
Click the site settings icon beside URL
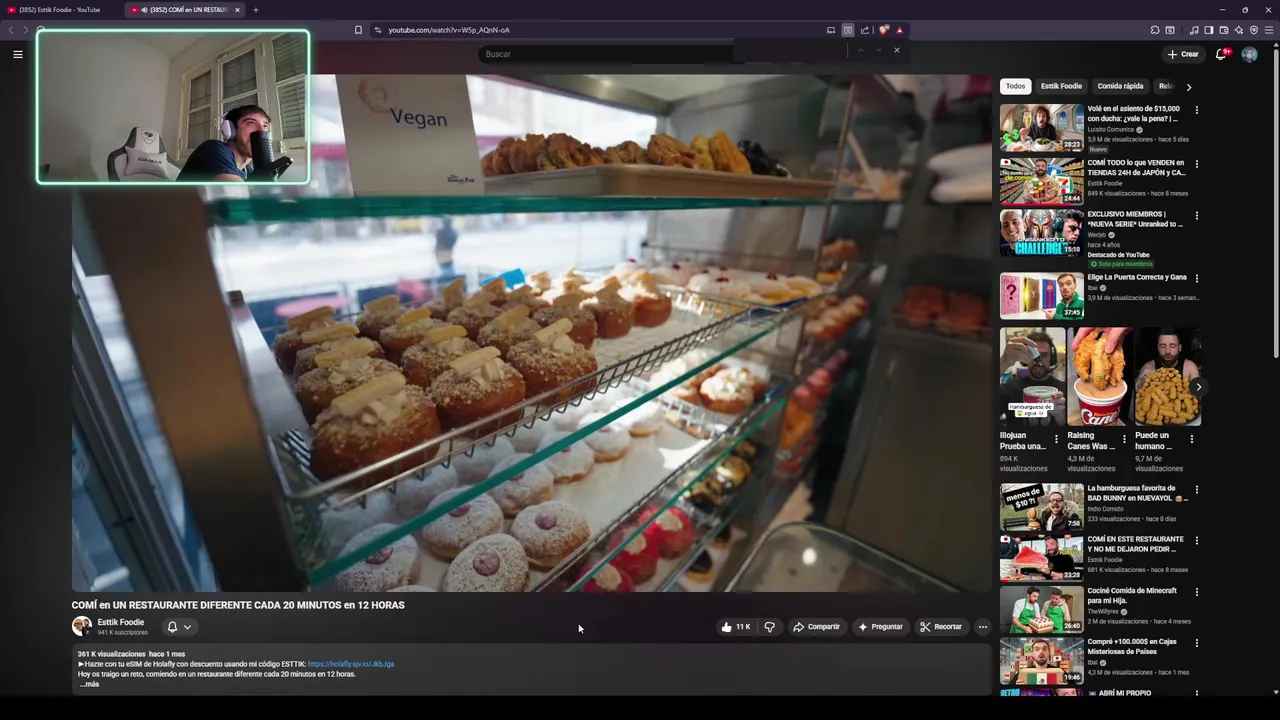click(x=378, y=30)
